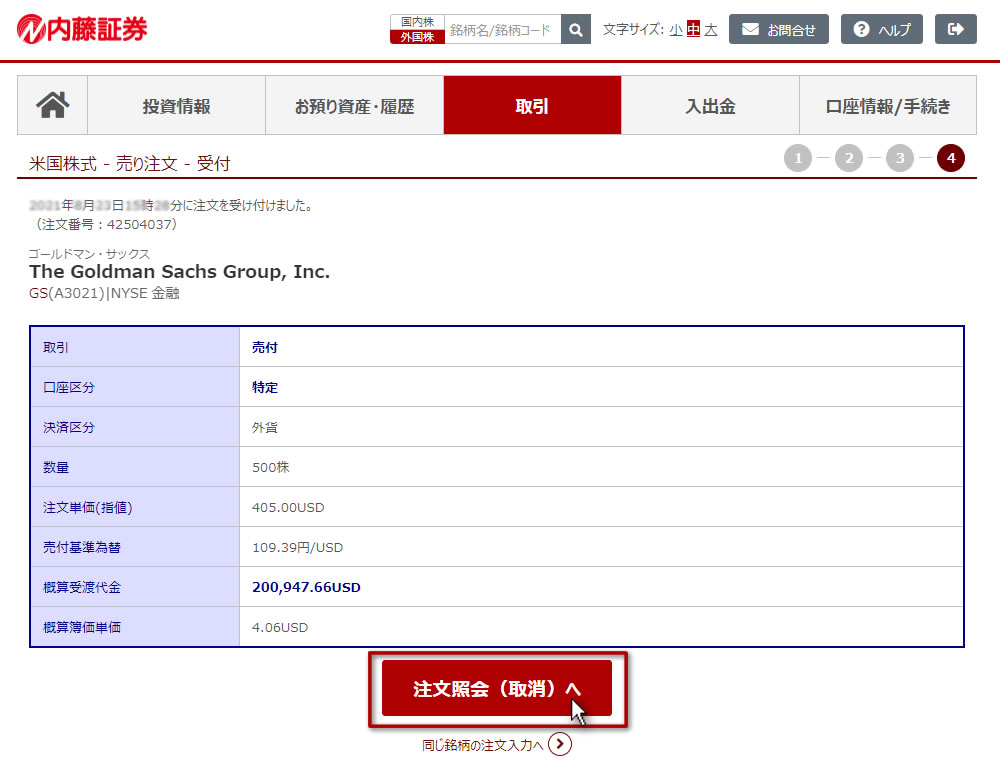This screenshot has height=775, width=1000.
Task: Select the 109.39円/USD exchange rate
Action: 297,548
